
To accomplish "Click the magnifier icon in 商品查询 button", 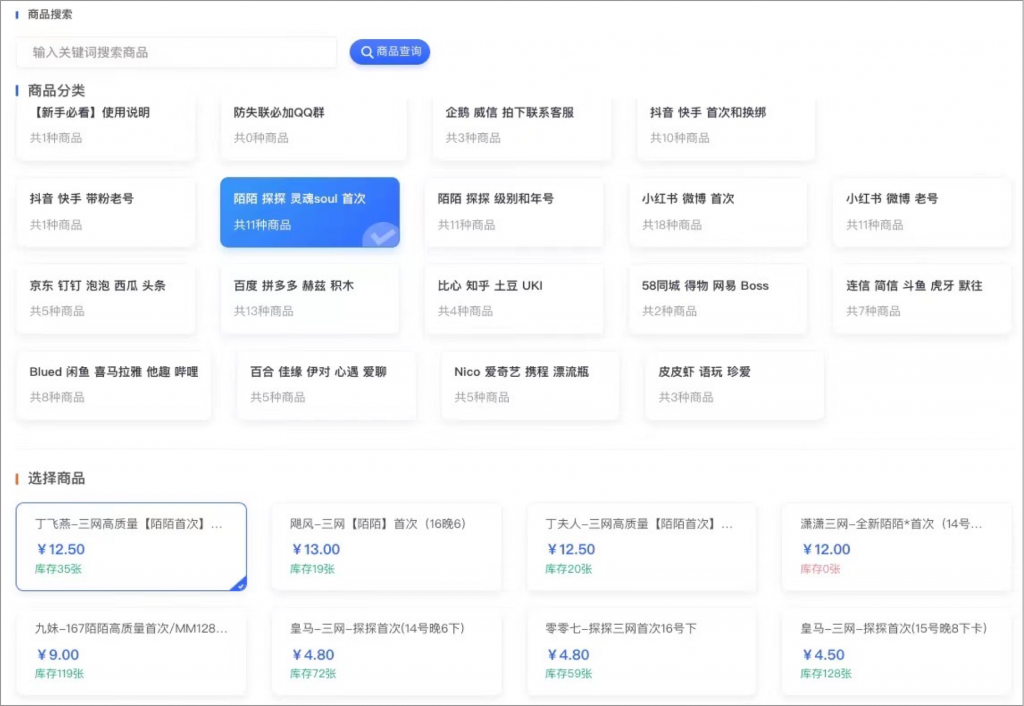I will click(x=367, y=52).
